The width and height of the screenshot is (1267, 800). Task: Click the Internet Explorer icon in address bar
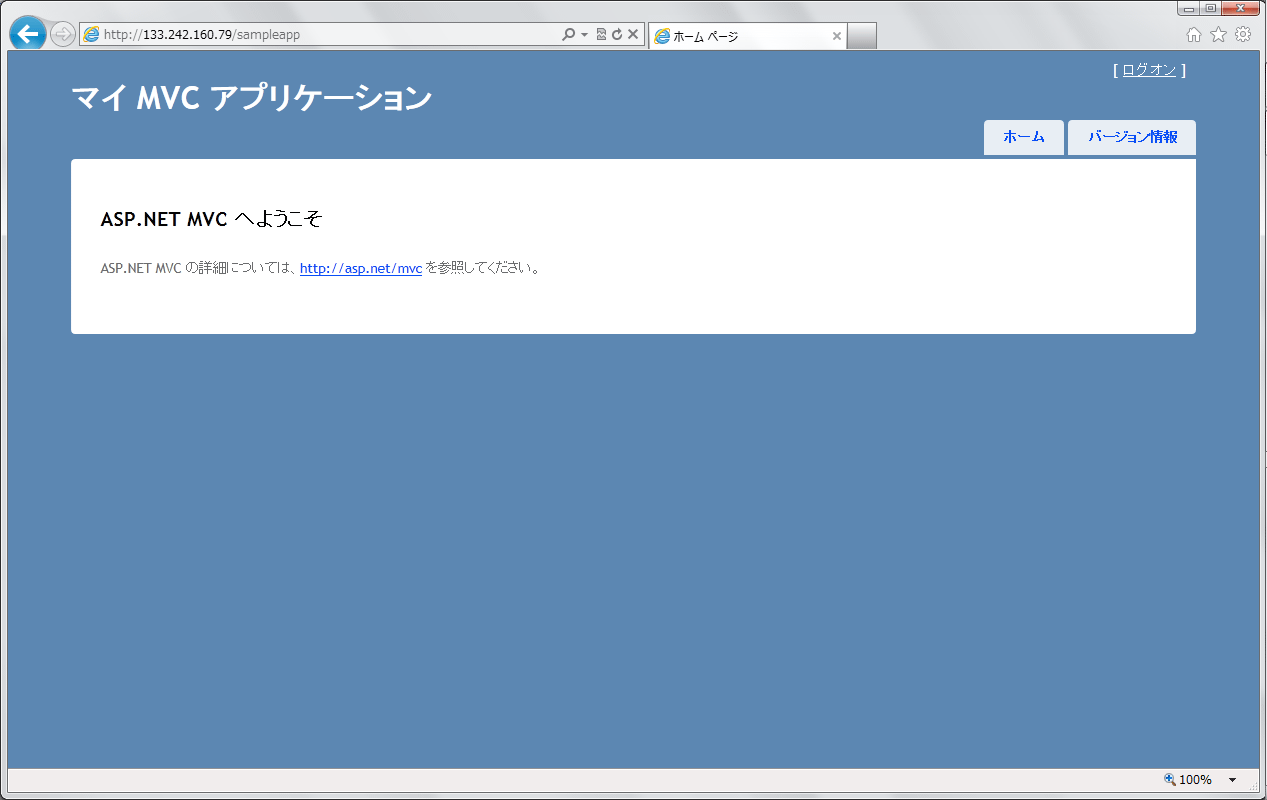tap(90, 33)
